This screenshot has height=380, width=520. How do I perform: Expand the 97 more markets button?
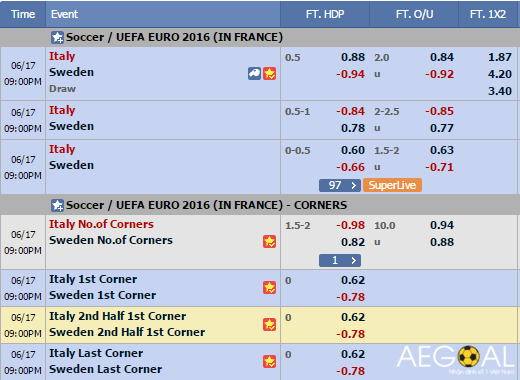point(340,185)
